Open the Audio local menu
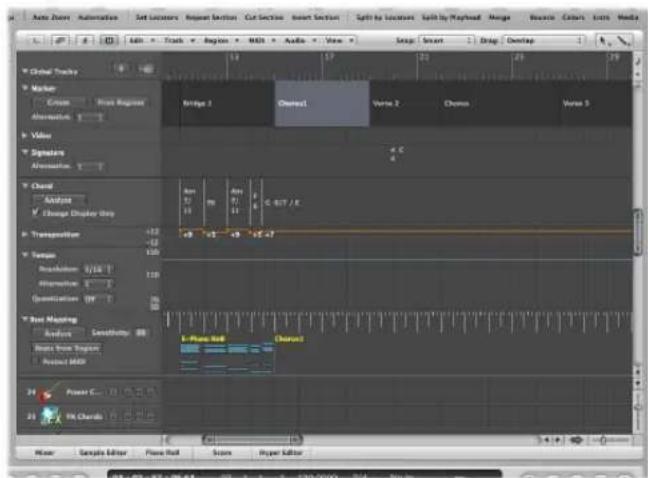 tap(300, 40)
